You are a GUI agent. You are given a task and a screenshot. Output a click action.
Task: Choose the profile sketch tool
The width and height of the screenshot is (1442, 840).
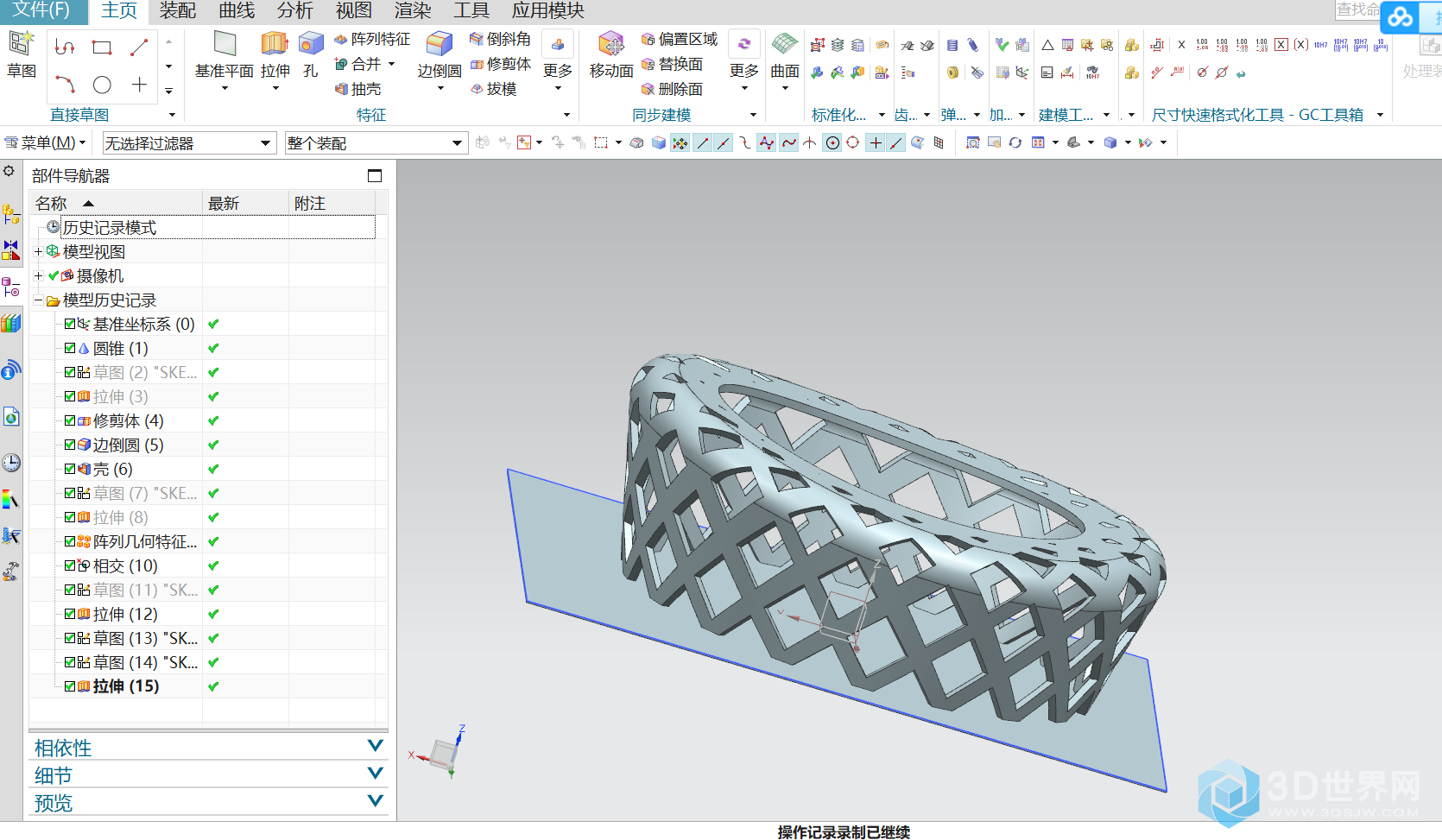pyautogui.click(x=65, y=47)
